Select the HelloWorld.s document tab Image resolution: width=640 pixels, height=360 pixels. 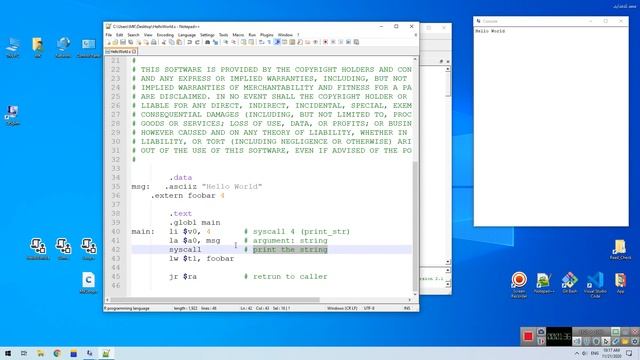120,51
